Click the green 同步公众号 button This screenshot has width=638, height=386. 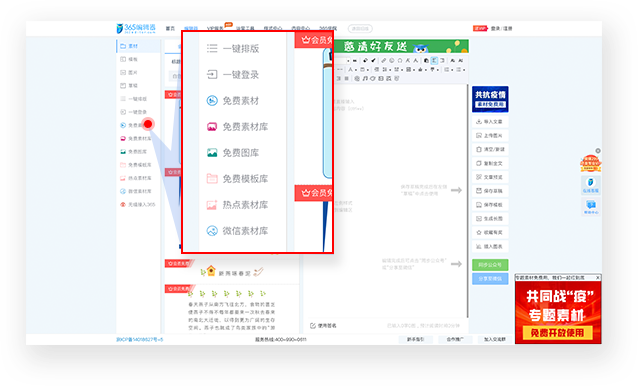[490, 265]
